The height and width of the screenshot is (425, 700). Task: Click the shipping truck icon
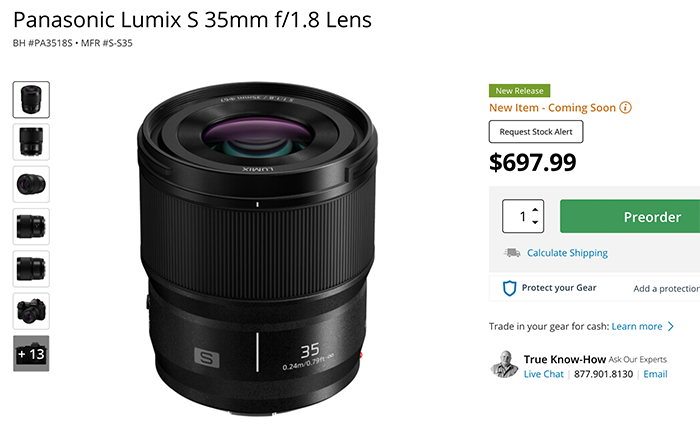point(511,253)
